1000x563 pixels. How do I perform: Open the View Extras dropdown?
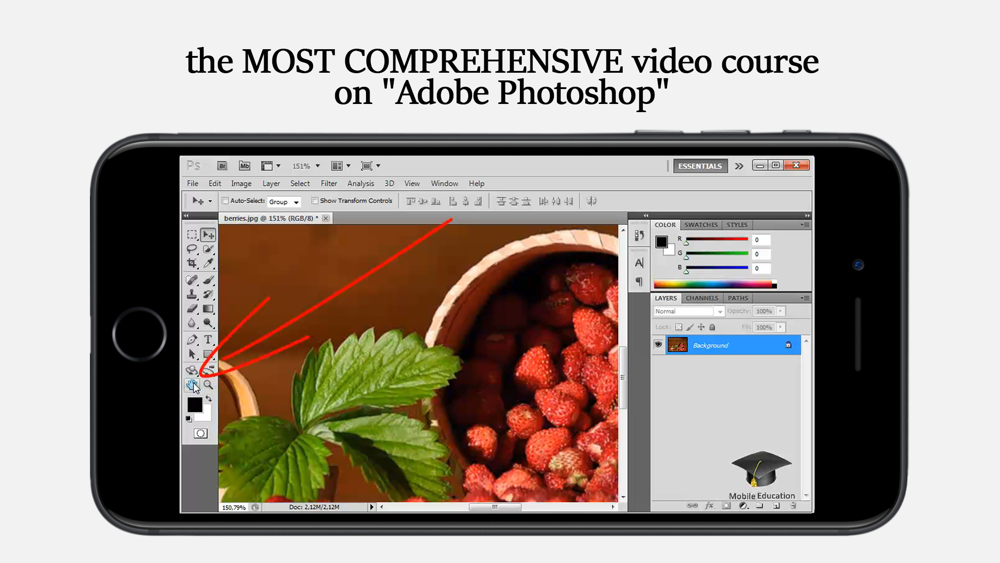(270, 166)
